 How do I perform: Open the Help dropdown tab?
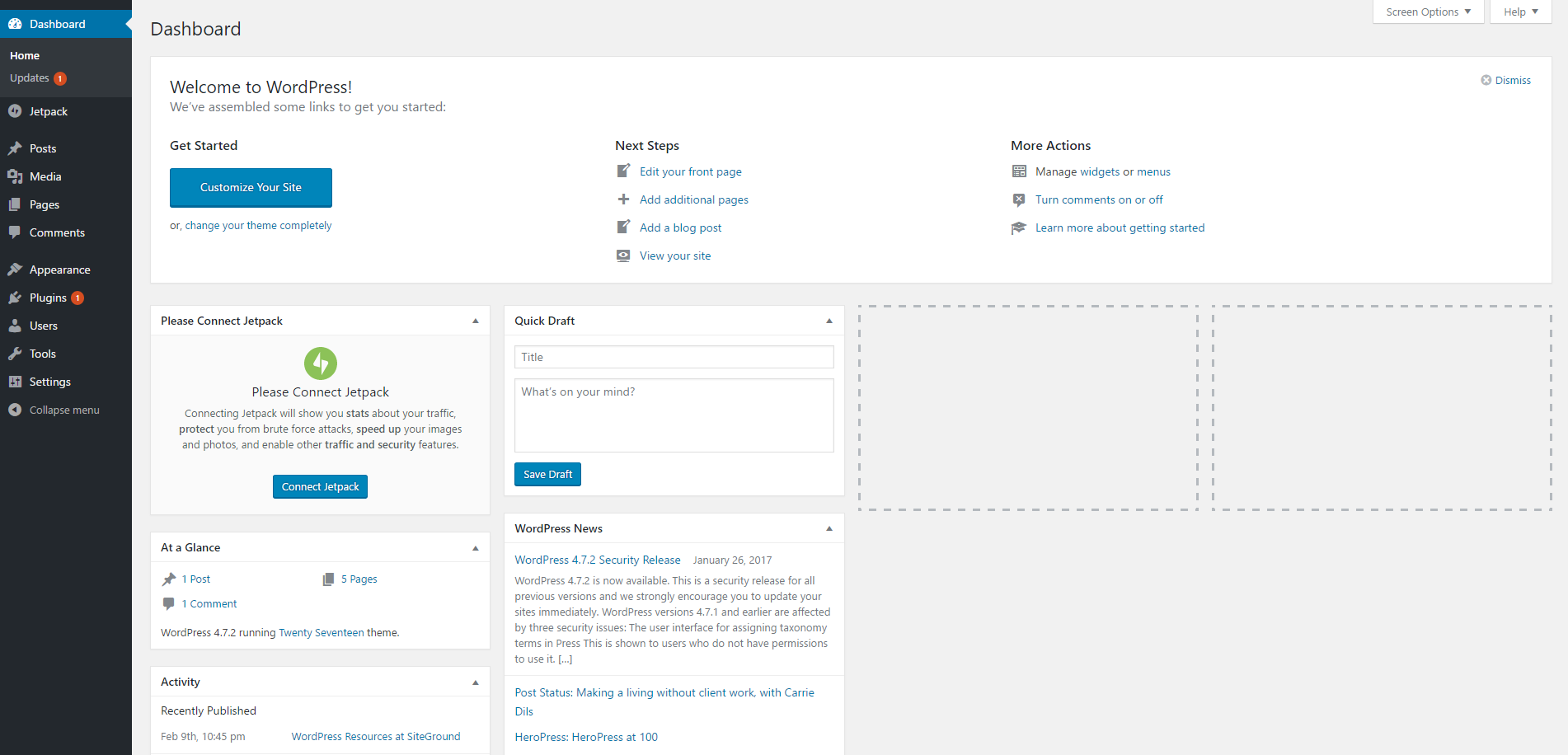(1521, 12)
